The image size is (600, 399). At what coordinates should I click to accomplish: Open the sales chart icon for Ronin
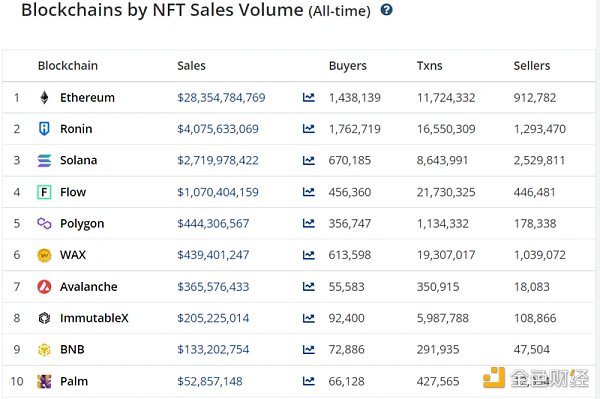[x=309, y=129]
